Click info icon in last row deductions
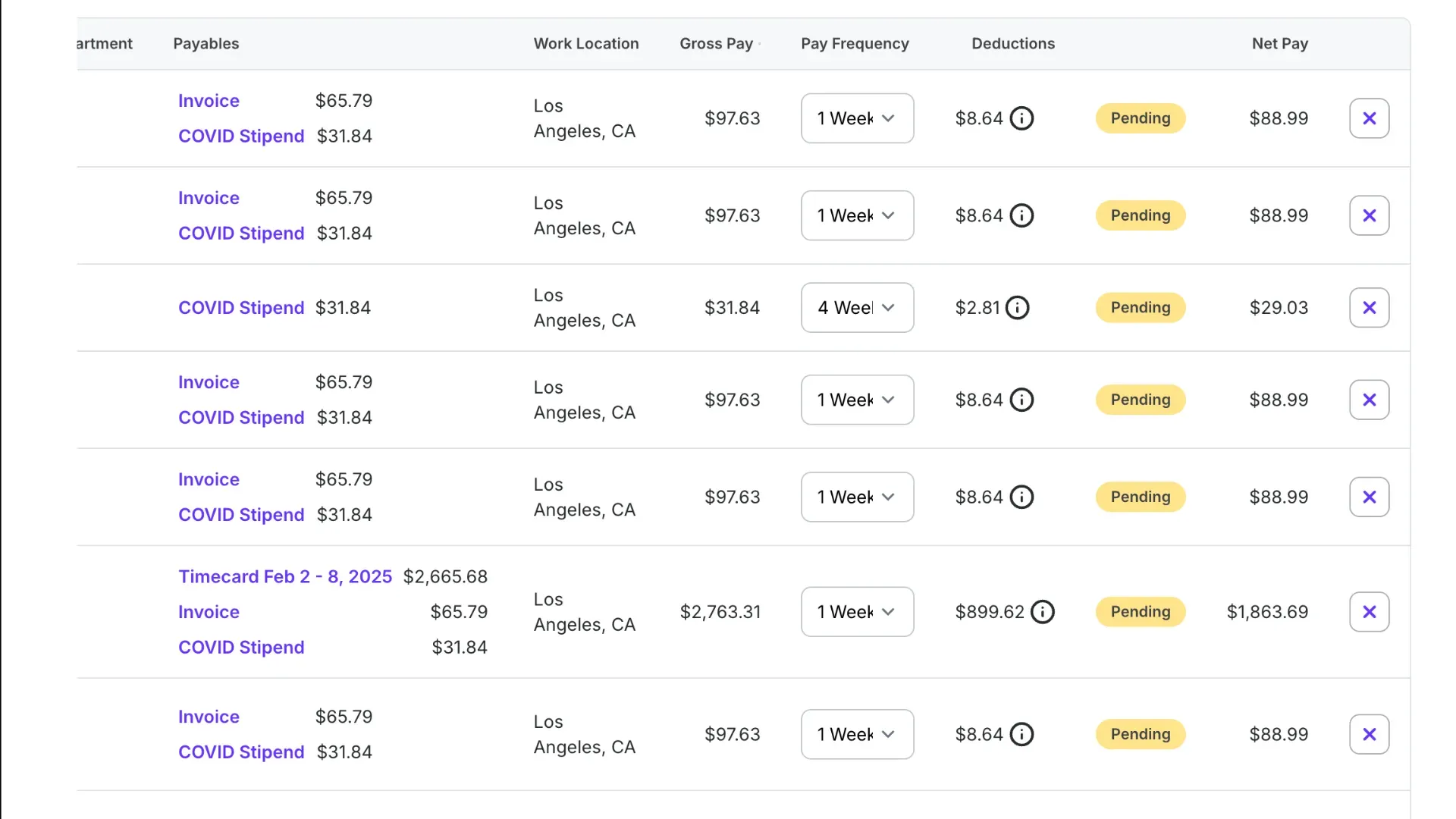The height and width of the screenshot is (819, 1456). [x=1021, y=734]
